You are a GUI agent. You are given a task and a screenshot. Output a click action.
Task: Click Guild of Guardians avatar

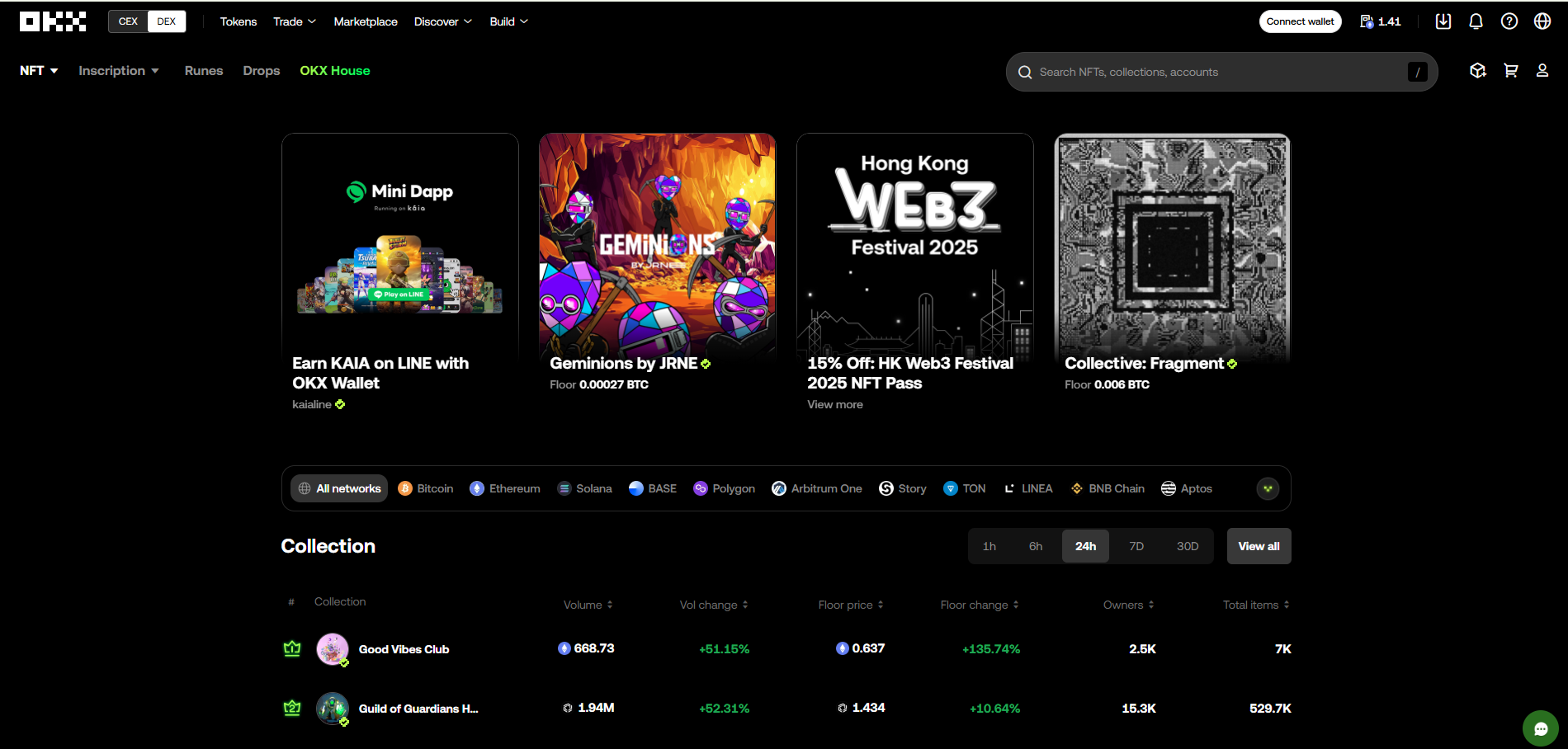pyautogui.click(x=333, y=709)
